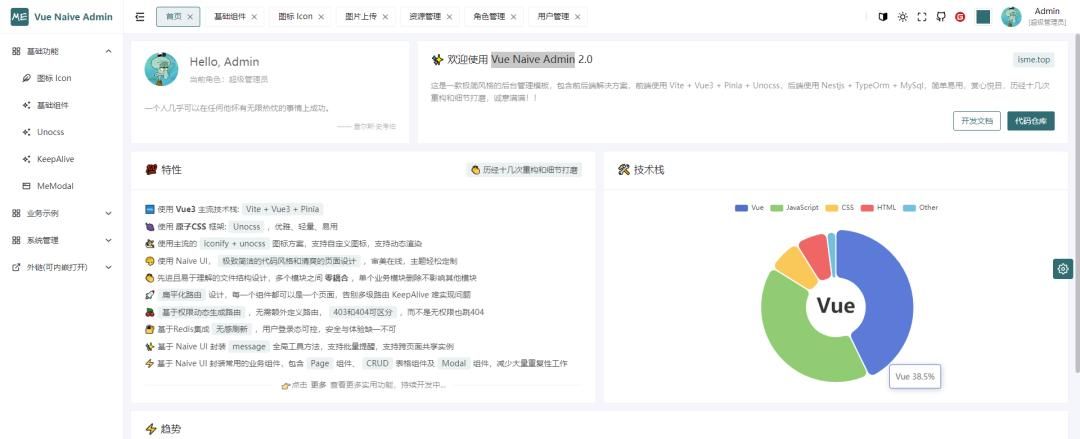This screenshot has height=439, width=1080.
Task: Click the Admin user avatar in header
Action: [1011, 17]
